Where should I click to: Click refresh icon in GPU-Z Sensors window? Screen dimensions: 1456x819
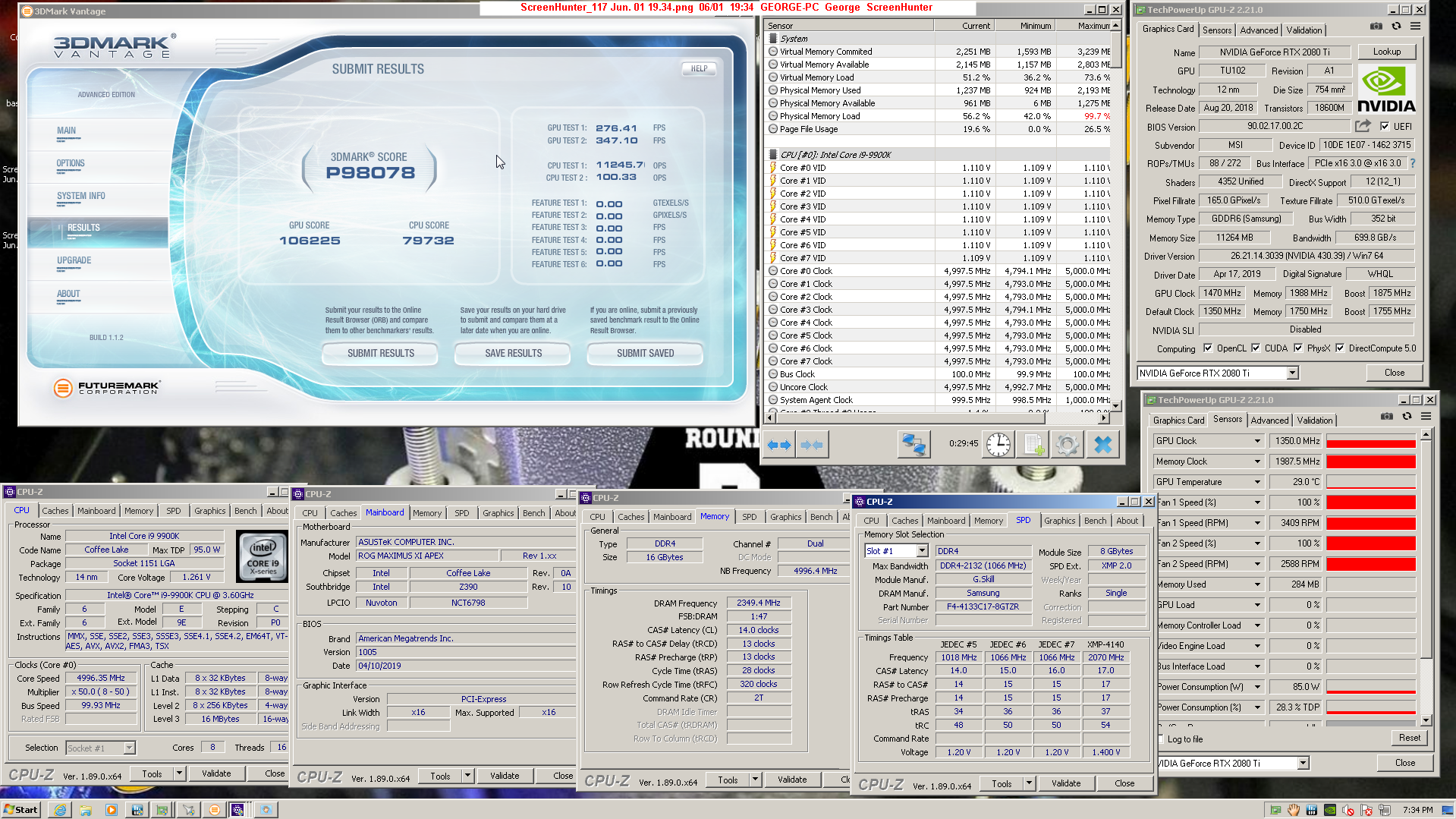(1407, 417)
